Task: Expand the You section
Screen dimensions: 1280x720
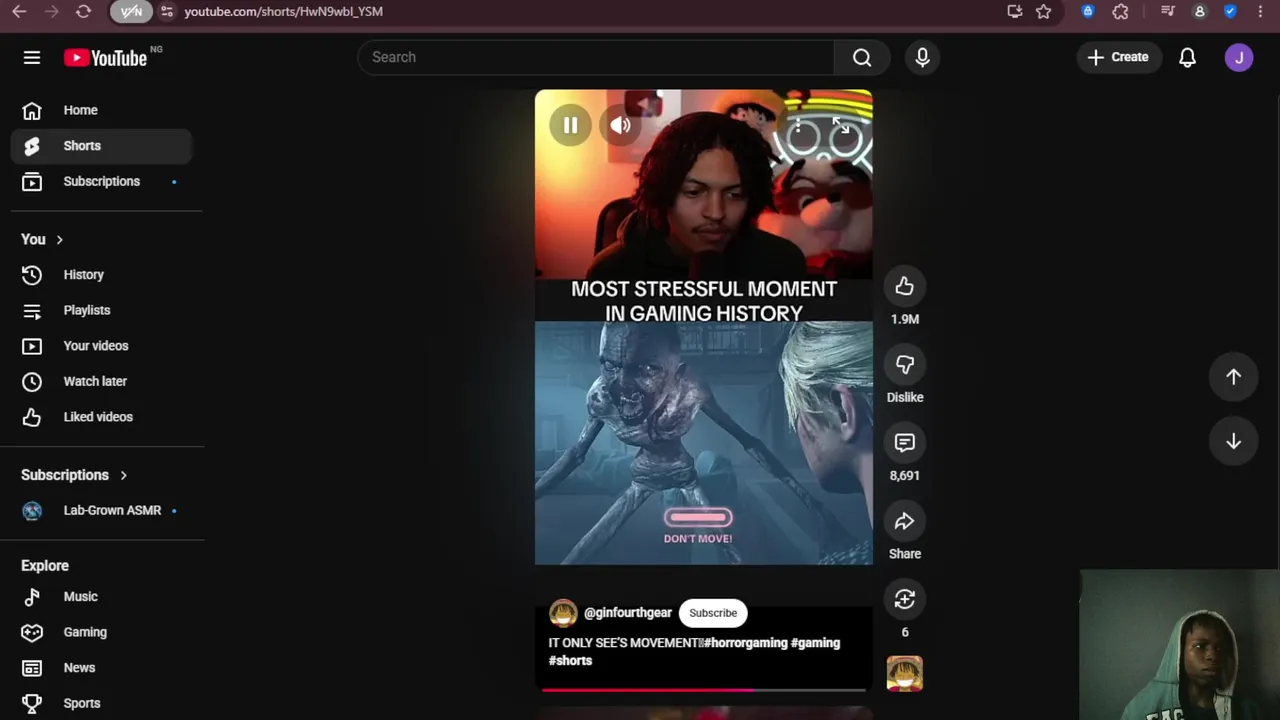Action: click(42, 239)
